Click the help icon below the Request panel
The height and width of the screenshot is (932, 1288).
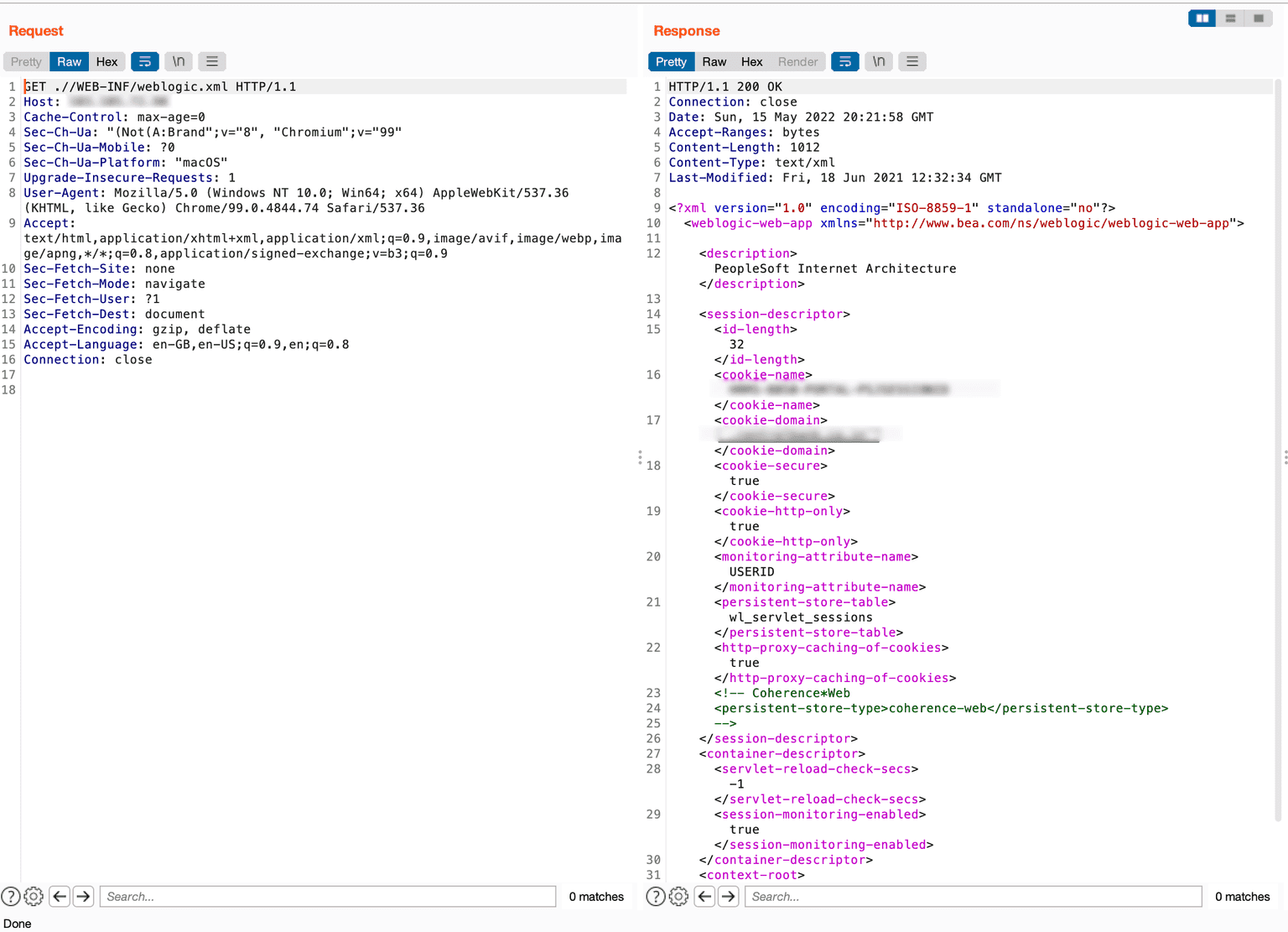(9, 896)
